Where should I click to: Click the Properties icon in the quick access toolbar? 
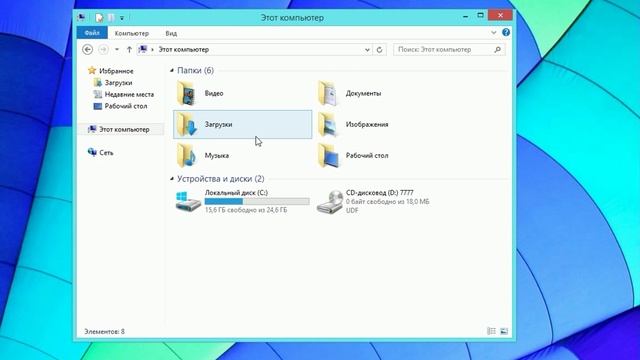[x=99, y=18]
